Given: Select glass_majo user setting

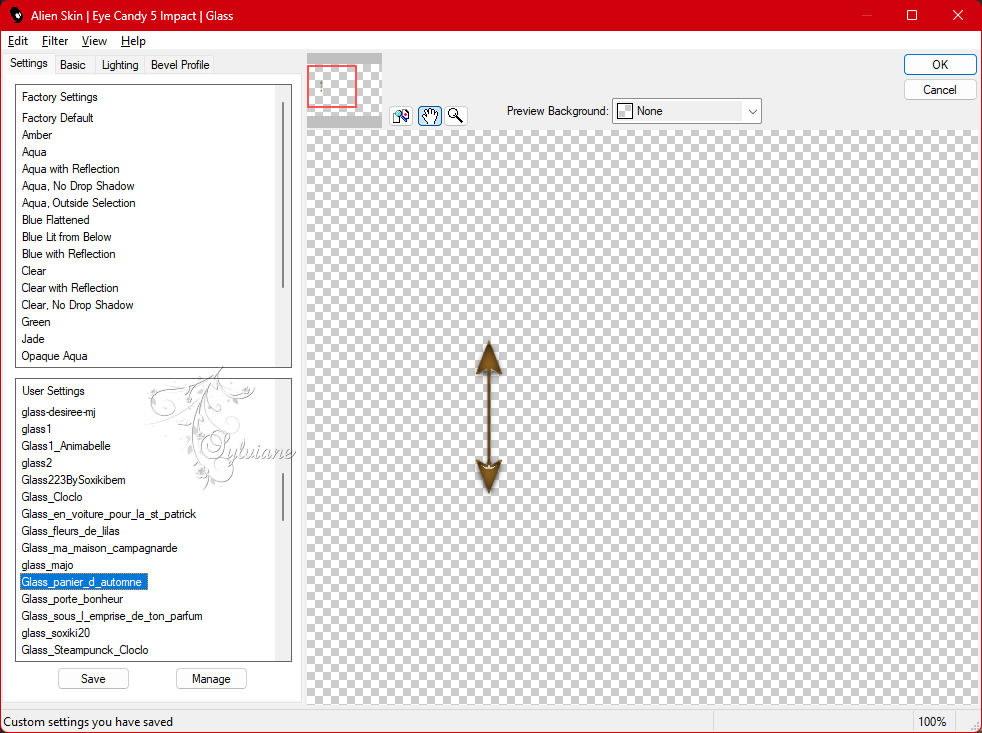Looking at the screenshot, I should [x=48, y=564].
